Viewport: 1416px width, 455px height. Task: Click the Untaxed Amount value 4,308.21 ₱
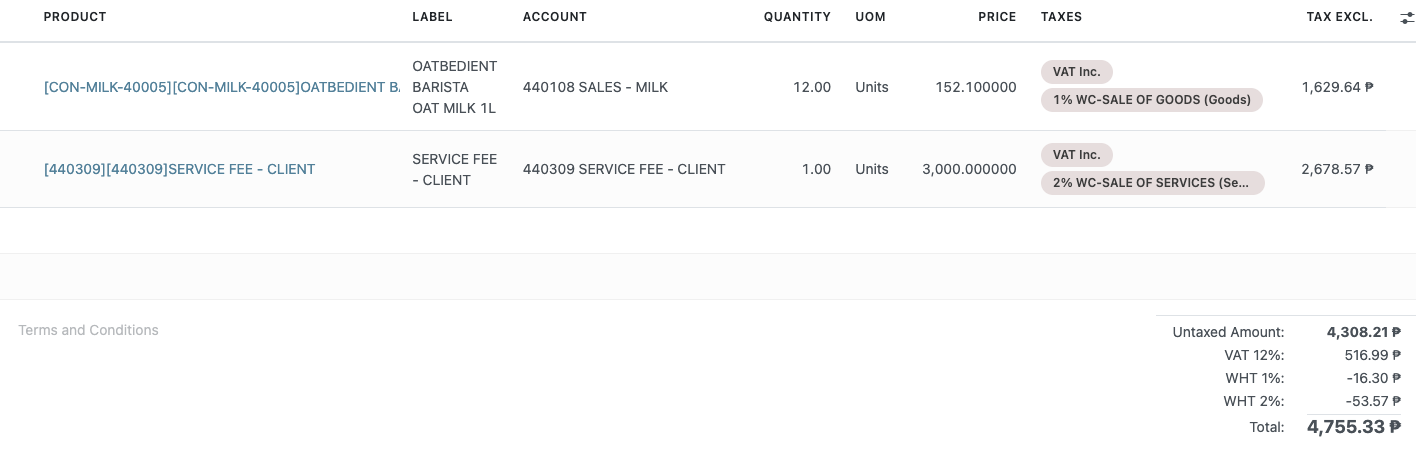tap(1364, 332)
